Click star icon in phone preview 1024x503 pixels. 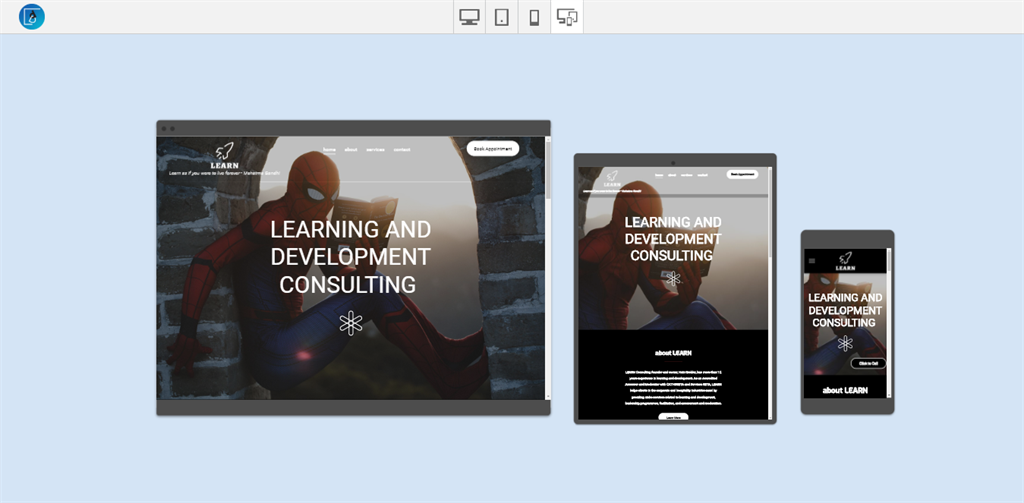(845, 344)
